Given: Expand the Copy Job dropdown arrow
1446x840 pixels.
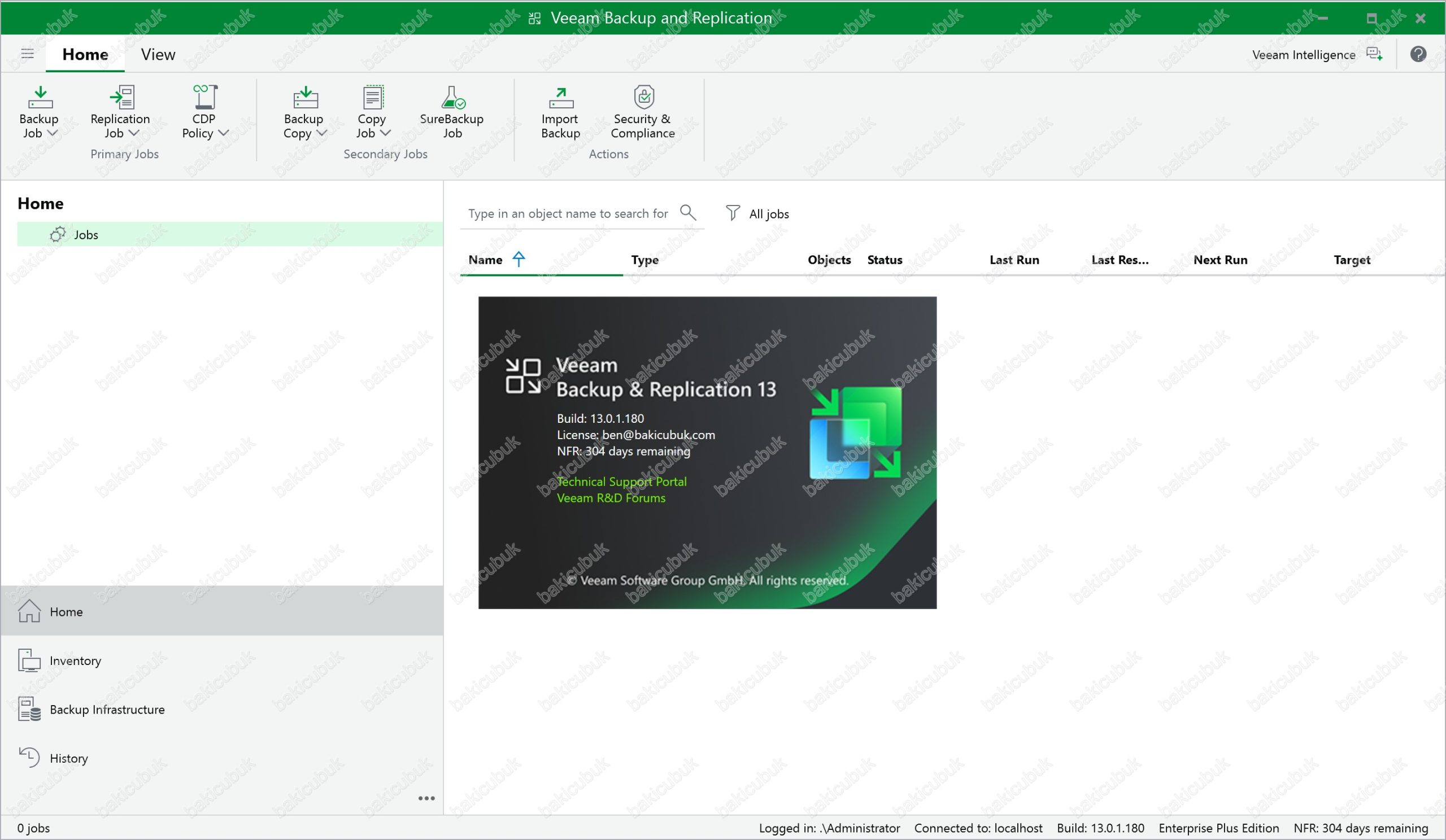Looking at the screenshot, I should tap(386, 133).
